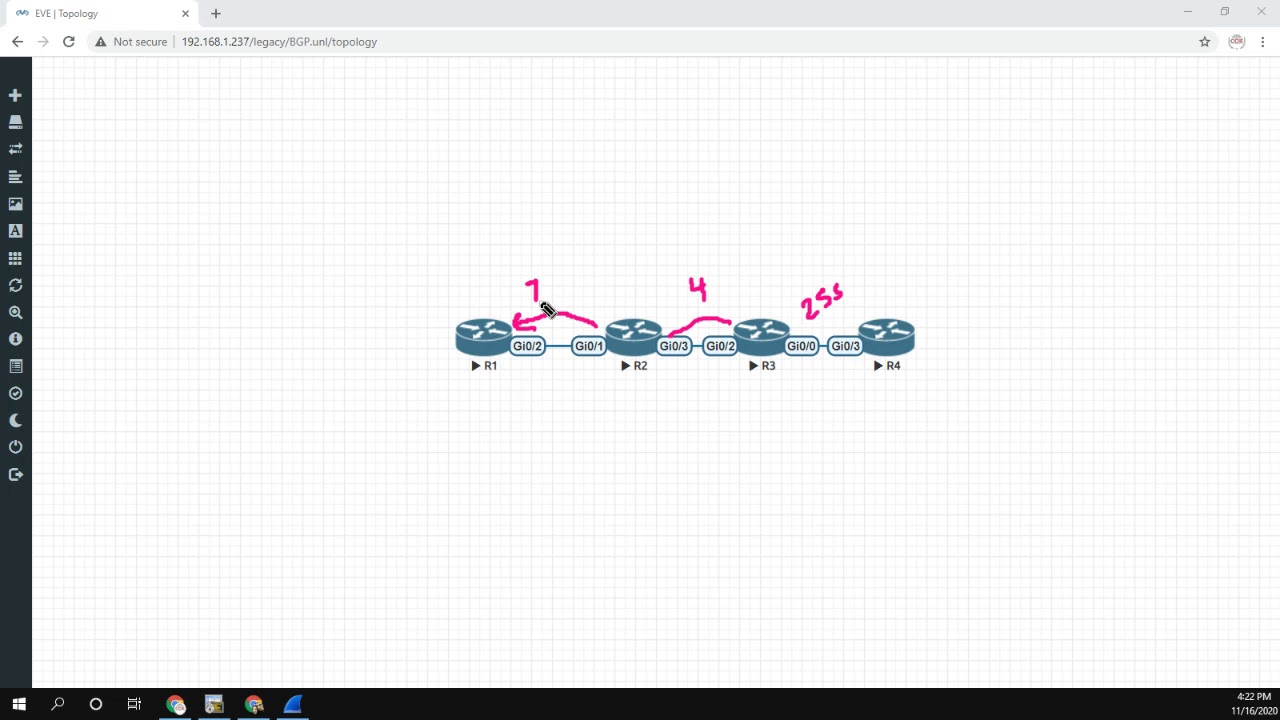Screen dimensions: 1280x720
Task: Open the Add an object menu
Action: point(15,95)
